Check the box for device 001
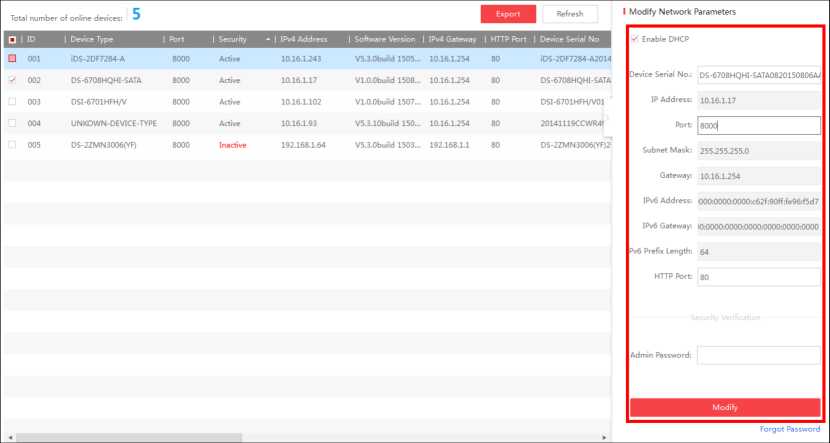830x443 pixels. (11, 58)
